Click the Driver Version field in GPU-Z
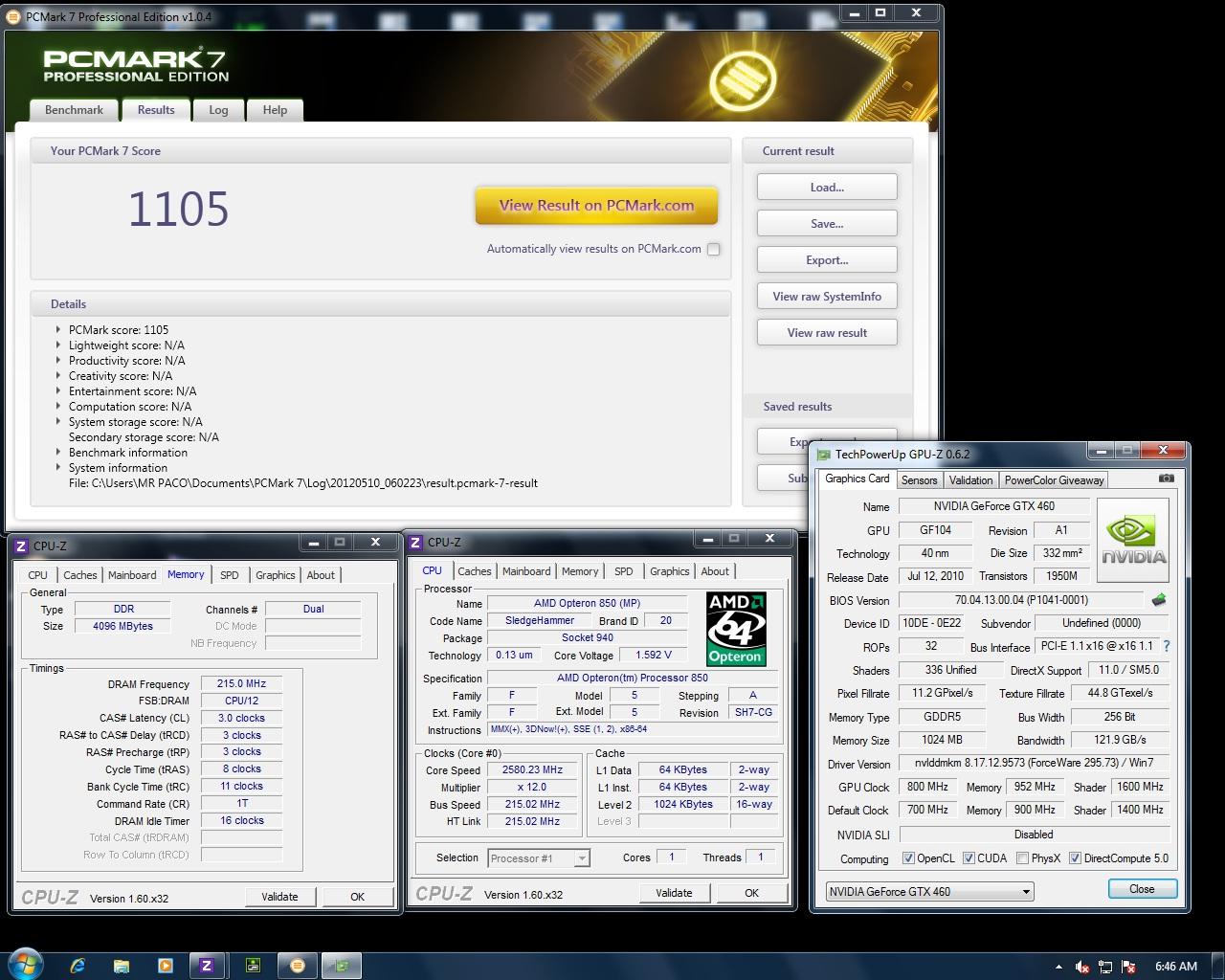 (x=1034, y=764)
